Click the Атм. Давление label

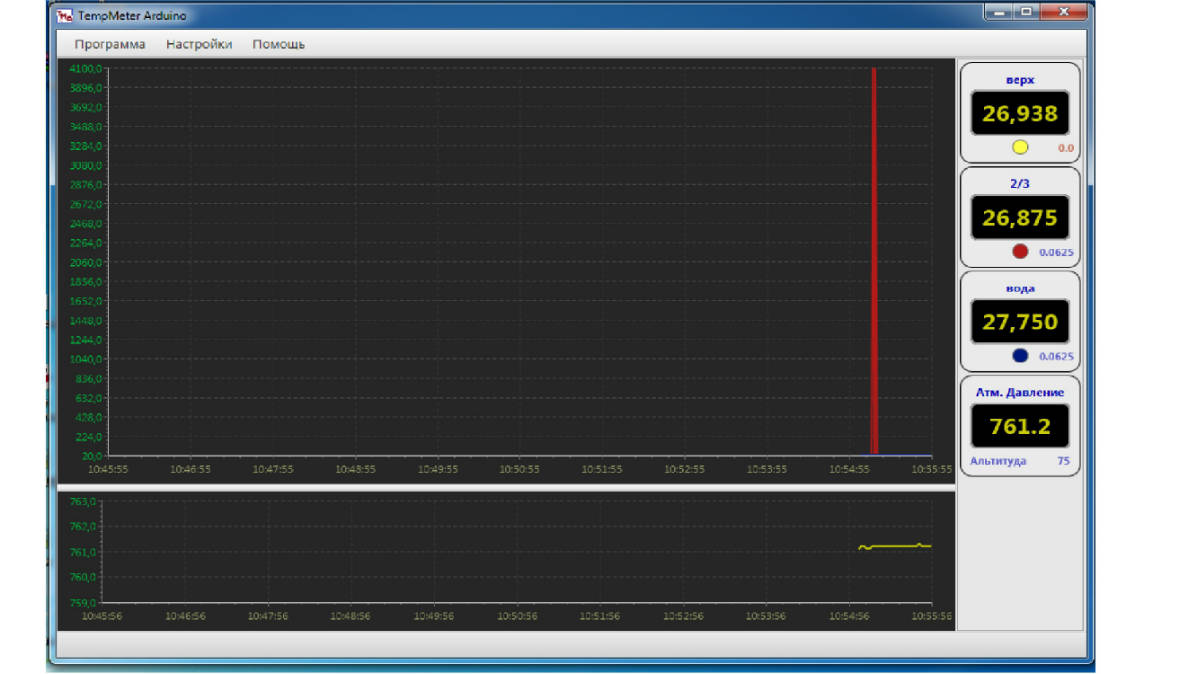click(x=1020, y=392)
